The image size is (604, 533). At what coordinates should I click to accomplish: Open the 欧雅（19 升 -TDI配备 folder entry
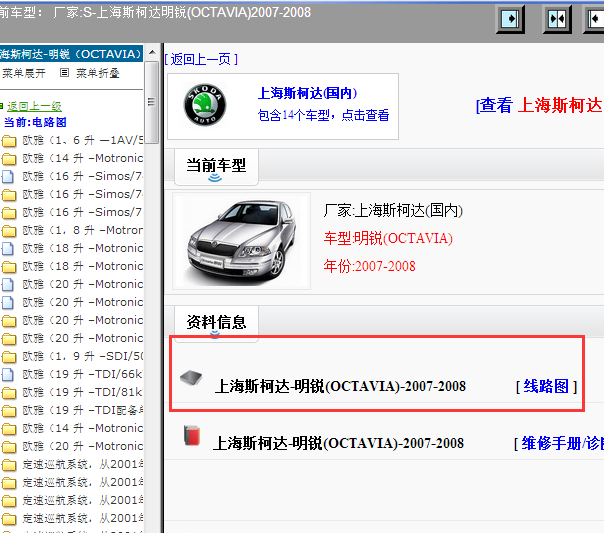82,410
